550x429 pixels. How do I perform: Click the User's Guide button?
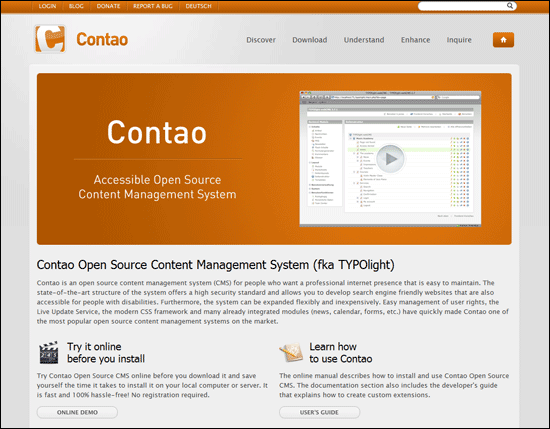pos(319,412)
